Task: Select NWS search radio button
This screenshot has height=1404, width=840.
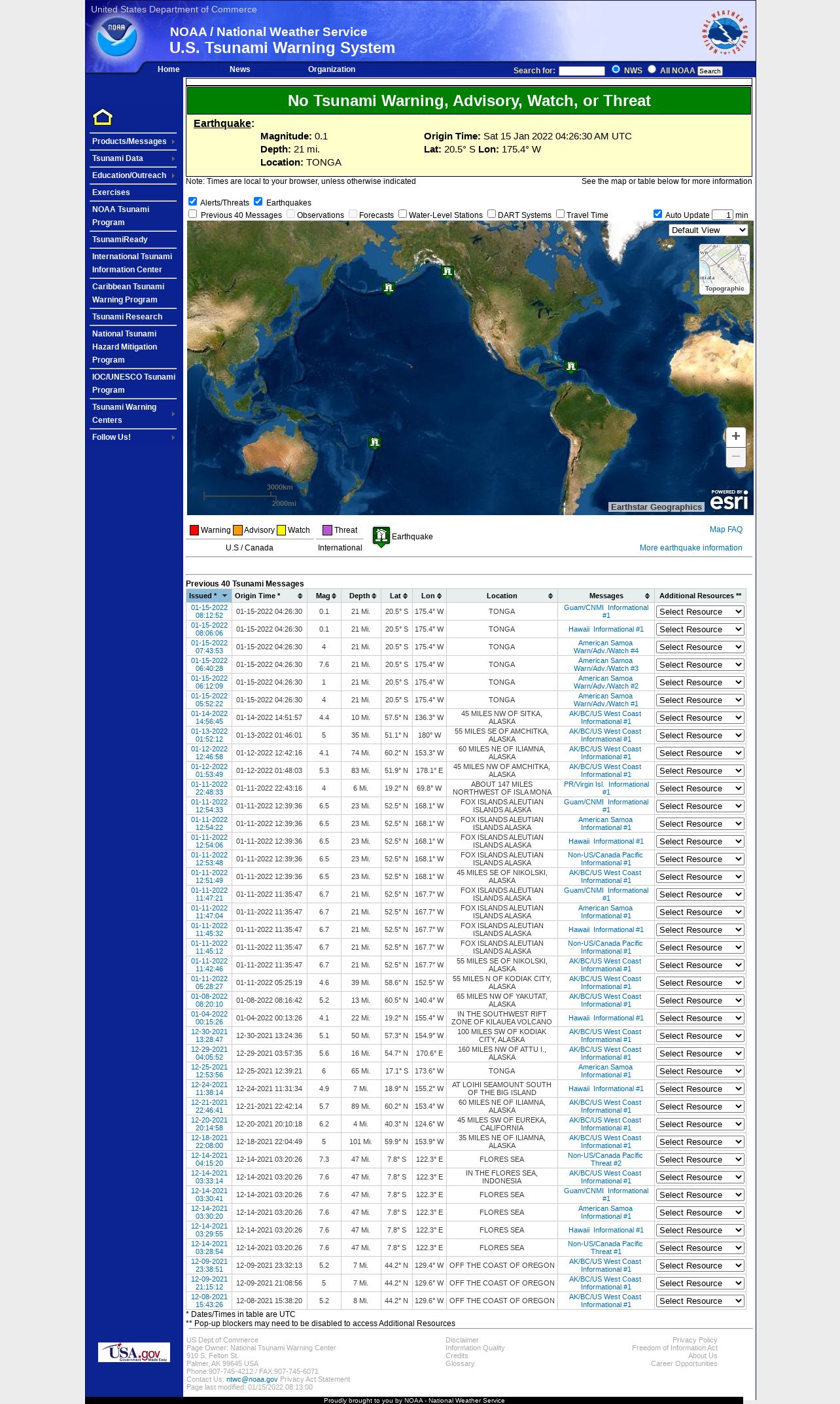Action: click(616, 69)
